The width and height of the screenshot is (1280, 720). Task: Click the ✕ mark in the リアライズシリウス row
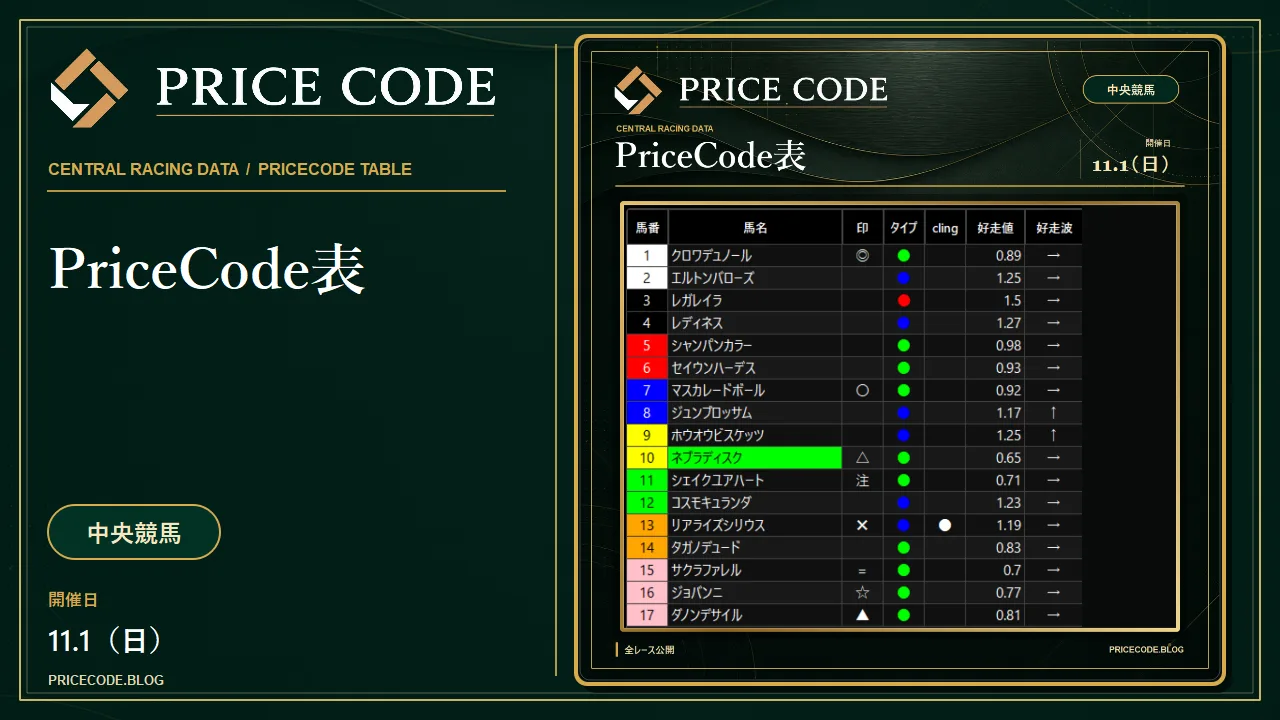[862, 525]
